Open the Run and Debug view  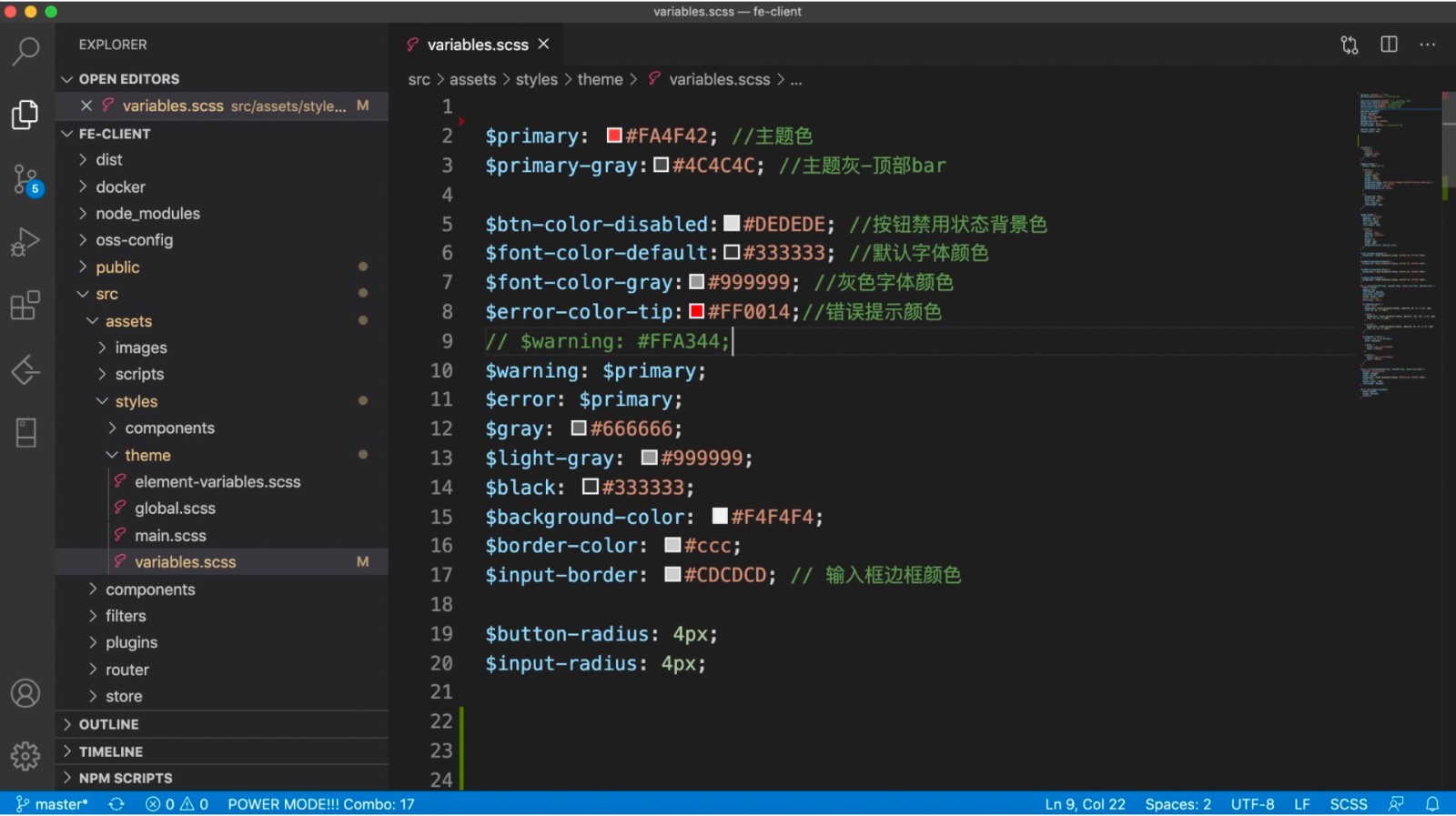[x=25, y=242]
